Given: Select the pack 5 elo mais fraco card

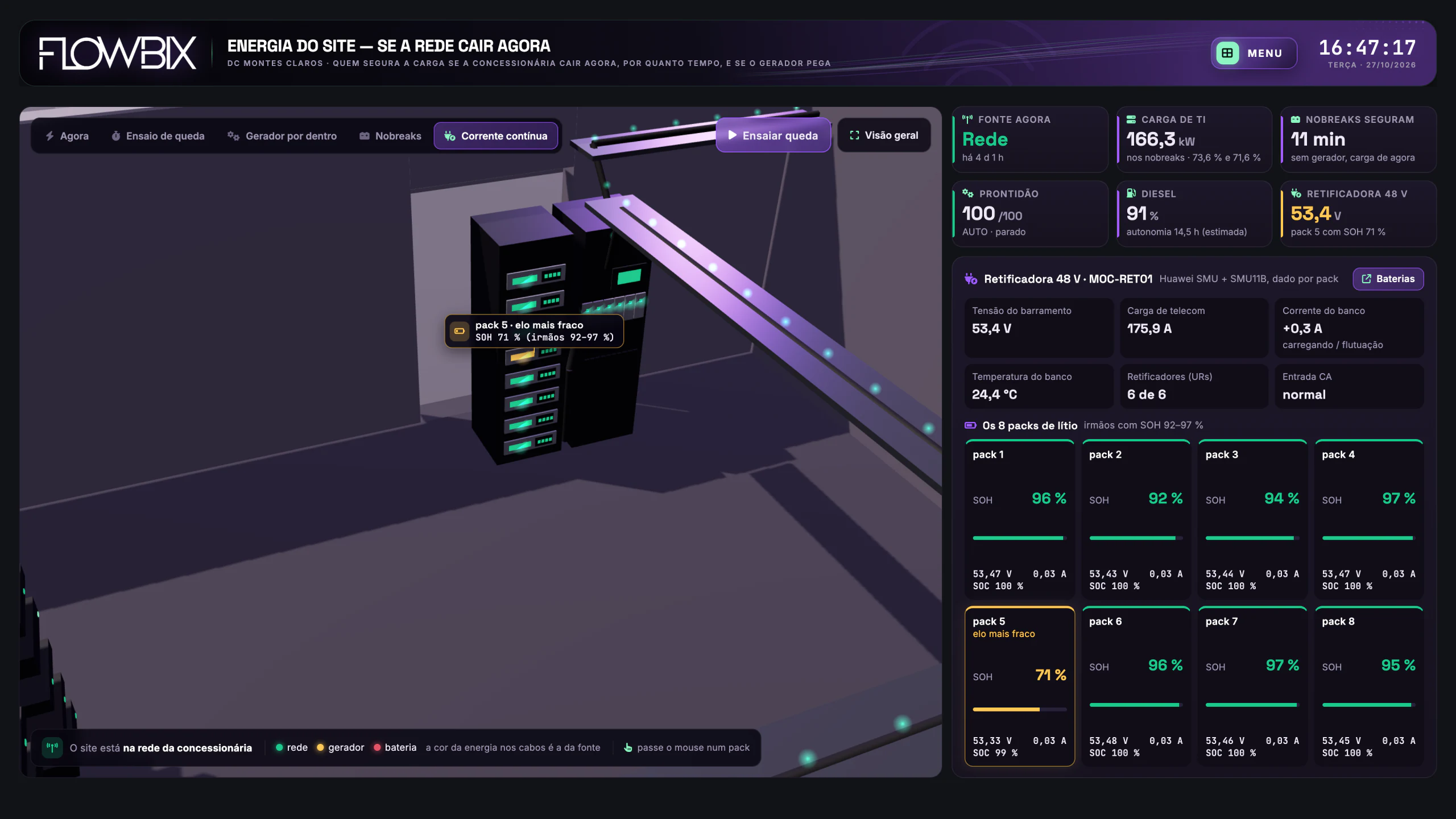Looking at the screenshot, I should click(x=1019, y=686).
